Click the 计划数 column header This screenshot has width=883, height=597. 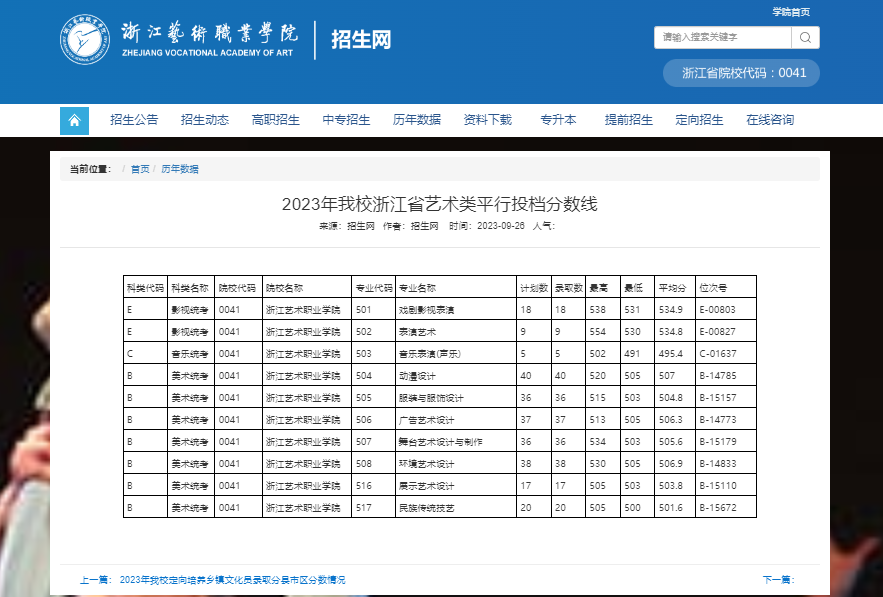pyautogui.click(x=534, y=288)
